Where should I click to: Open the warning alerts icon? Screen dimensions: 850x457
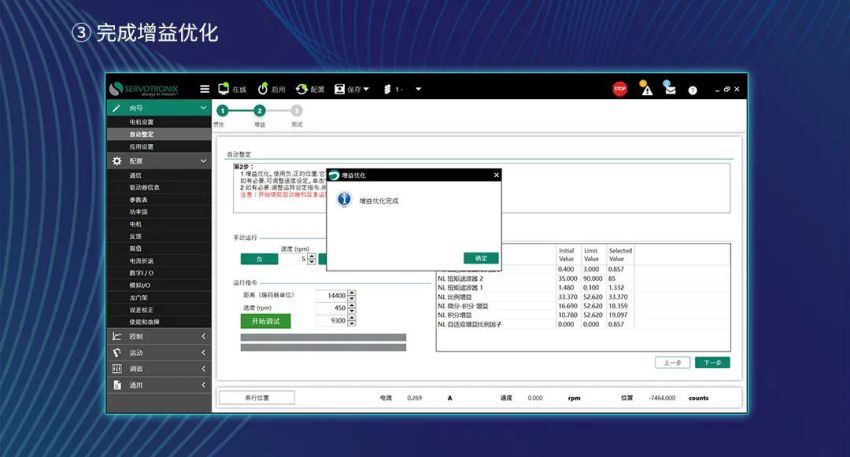click(646, 89)
